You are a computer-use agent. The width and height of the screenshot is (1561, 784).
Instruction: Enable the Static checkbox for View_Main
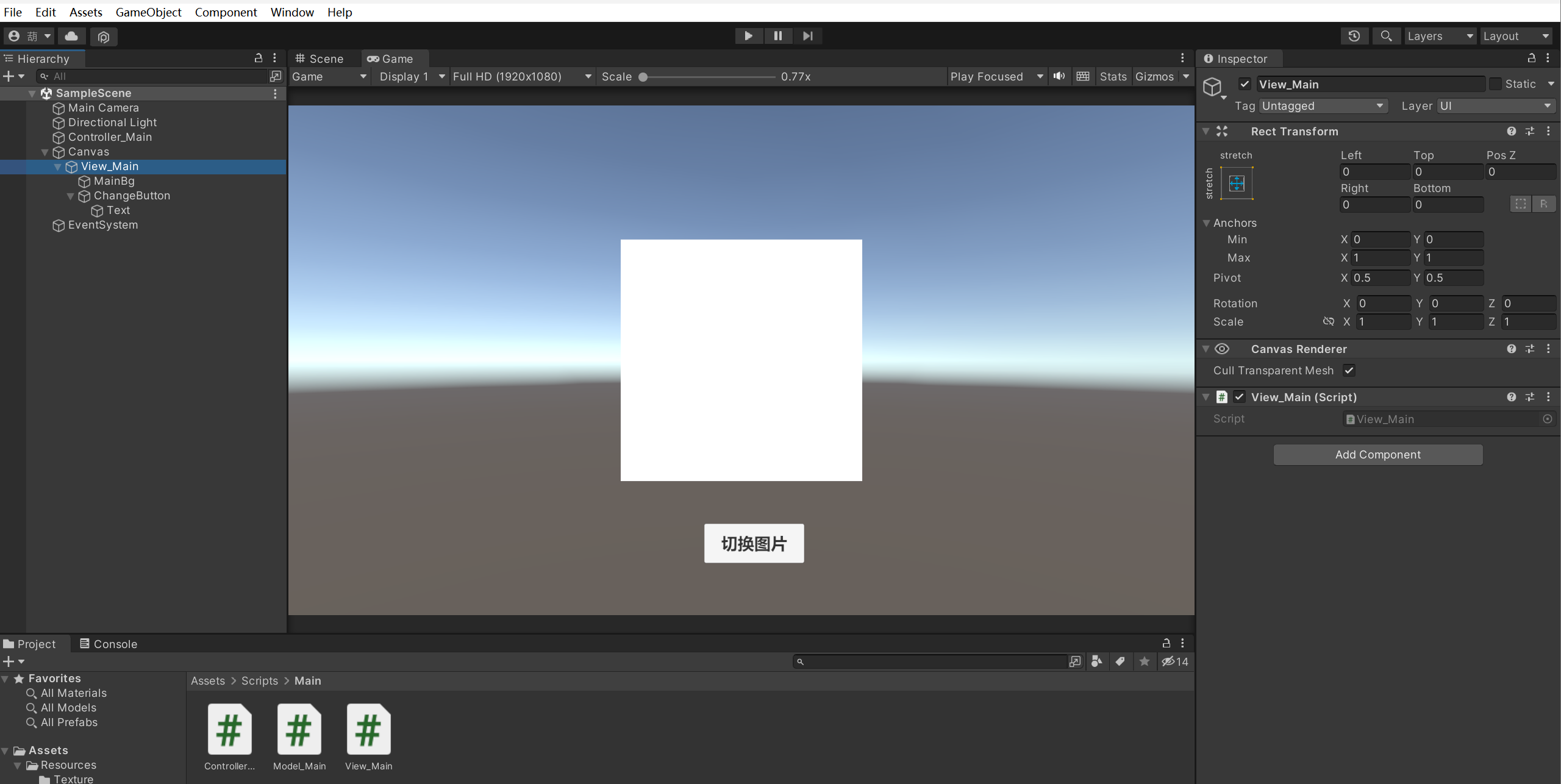[1496, 84]
